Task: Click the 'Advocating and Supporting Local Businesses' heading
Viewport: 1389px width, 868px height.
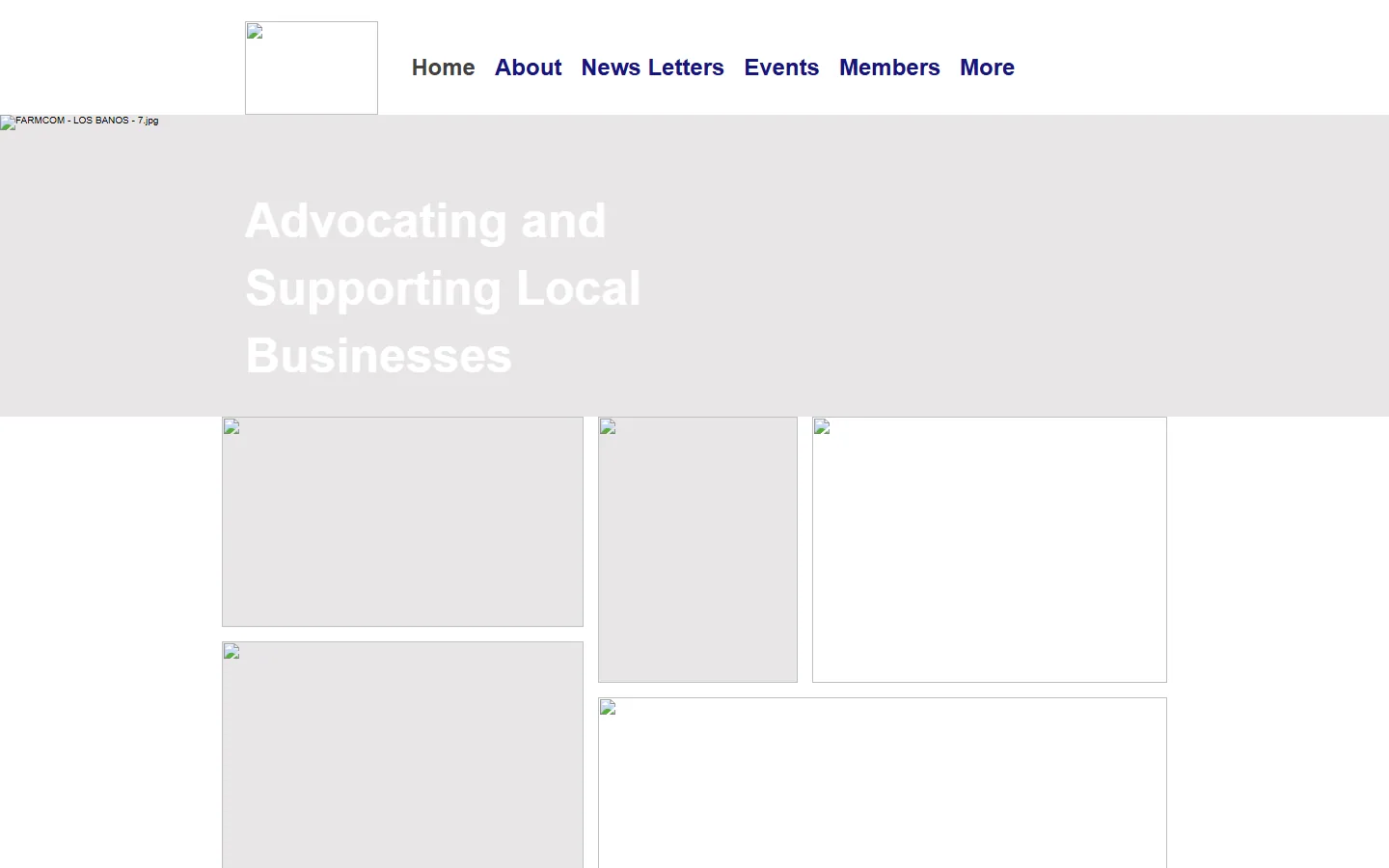Action: pyautogui.click(x=444, y=288)
